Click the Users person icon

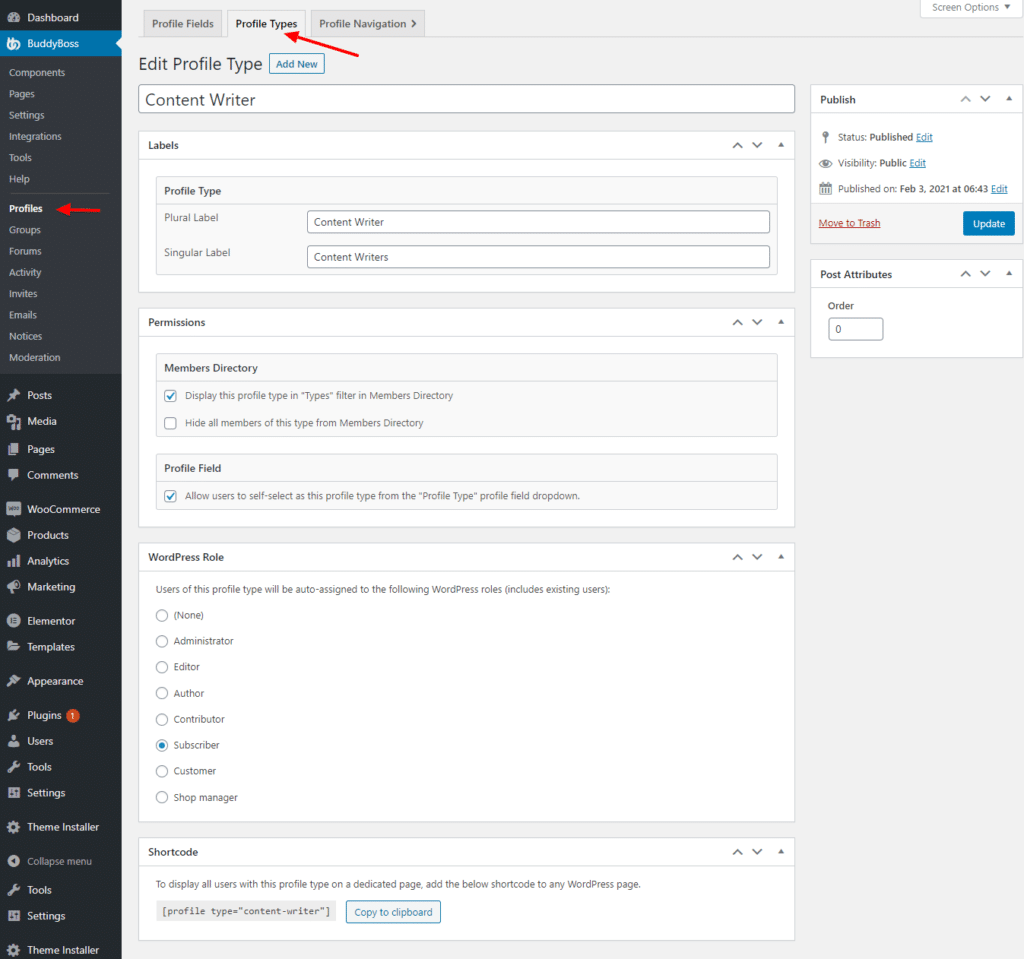(x=13, y=741)
